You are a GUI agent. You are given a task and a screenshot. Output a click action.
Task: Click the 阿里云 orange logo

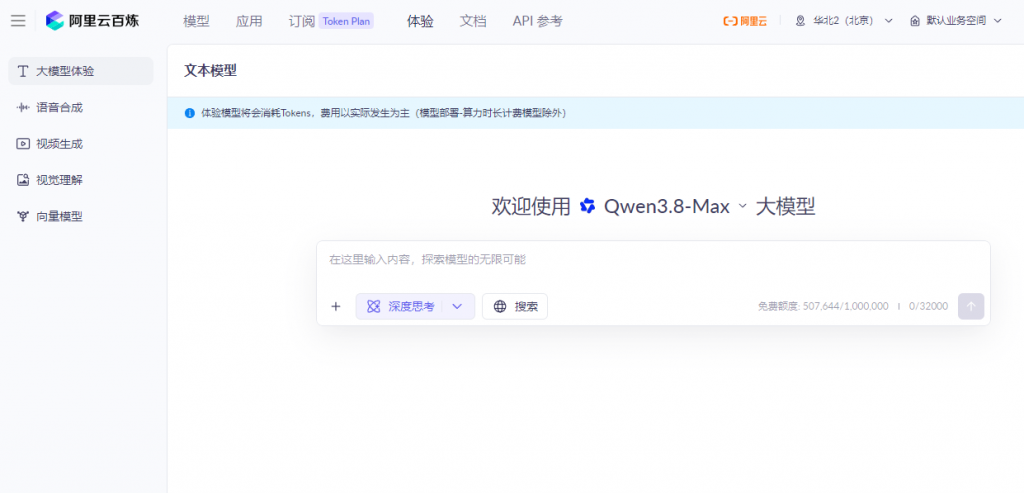744,21
